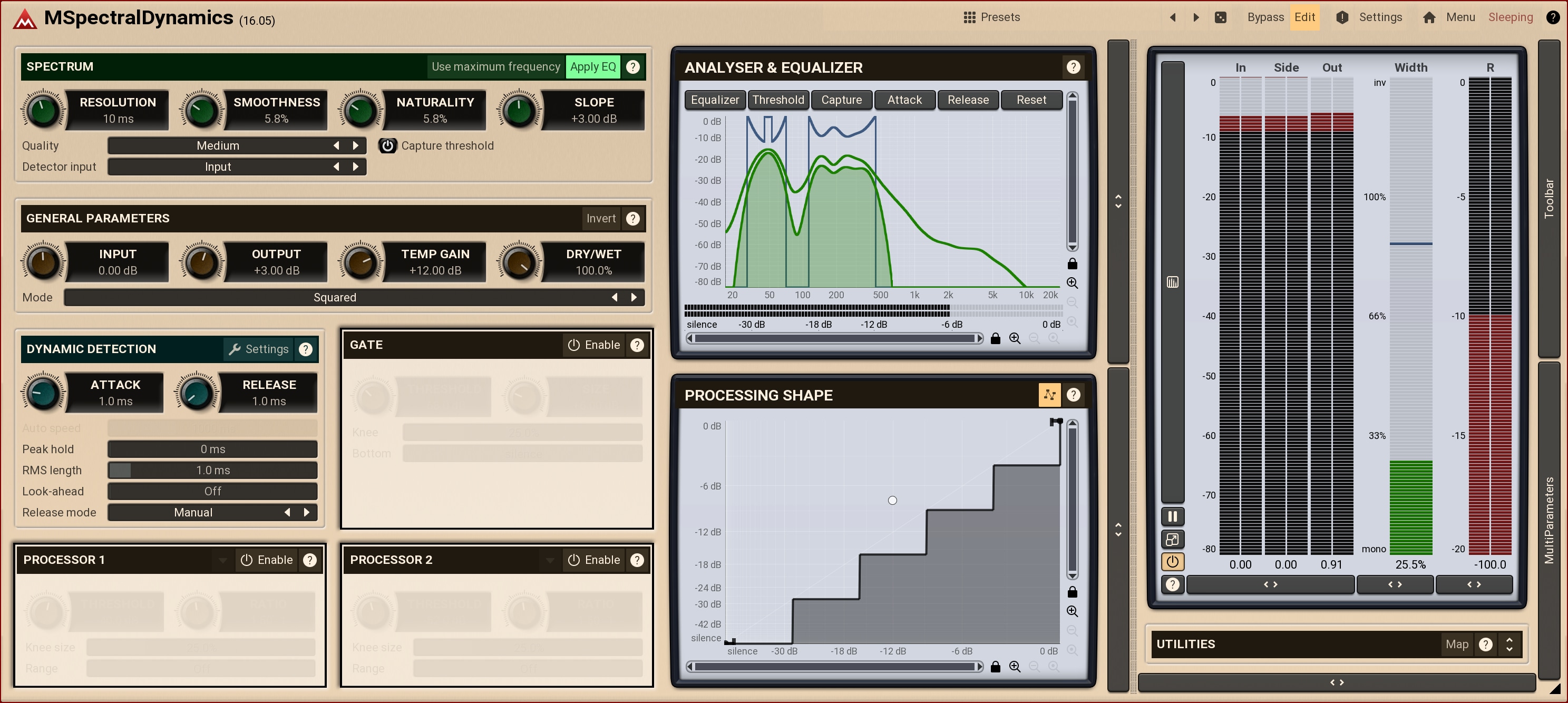This screenshot has width=1568, height=703.
Task: Open the global help question icon
Action: (1553, 17)
